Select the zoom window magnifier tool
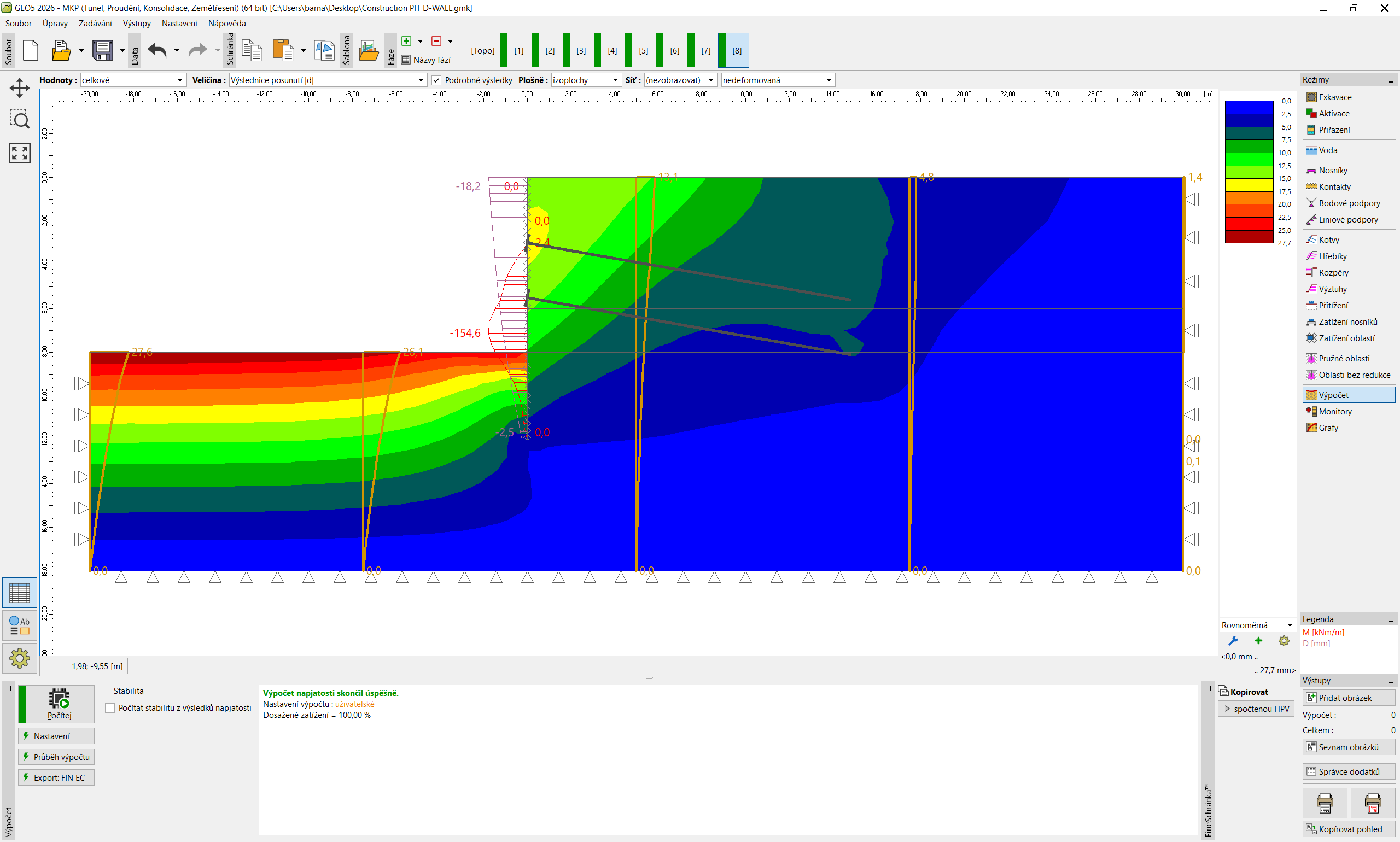This screenshot has height=842, width=1400. tap(19, 120)
